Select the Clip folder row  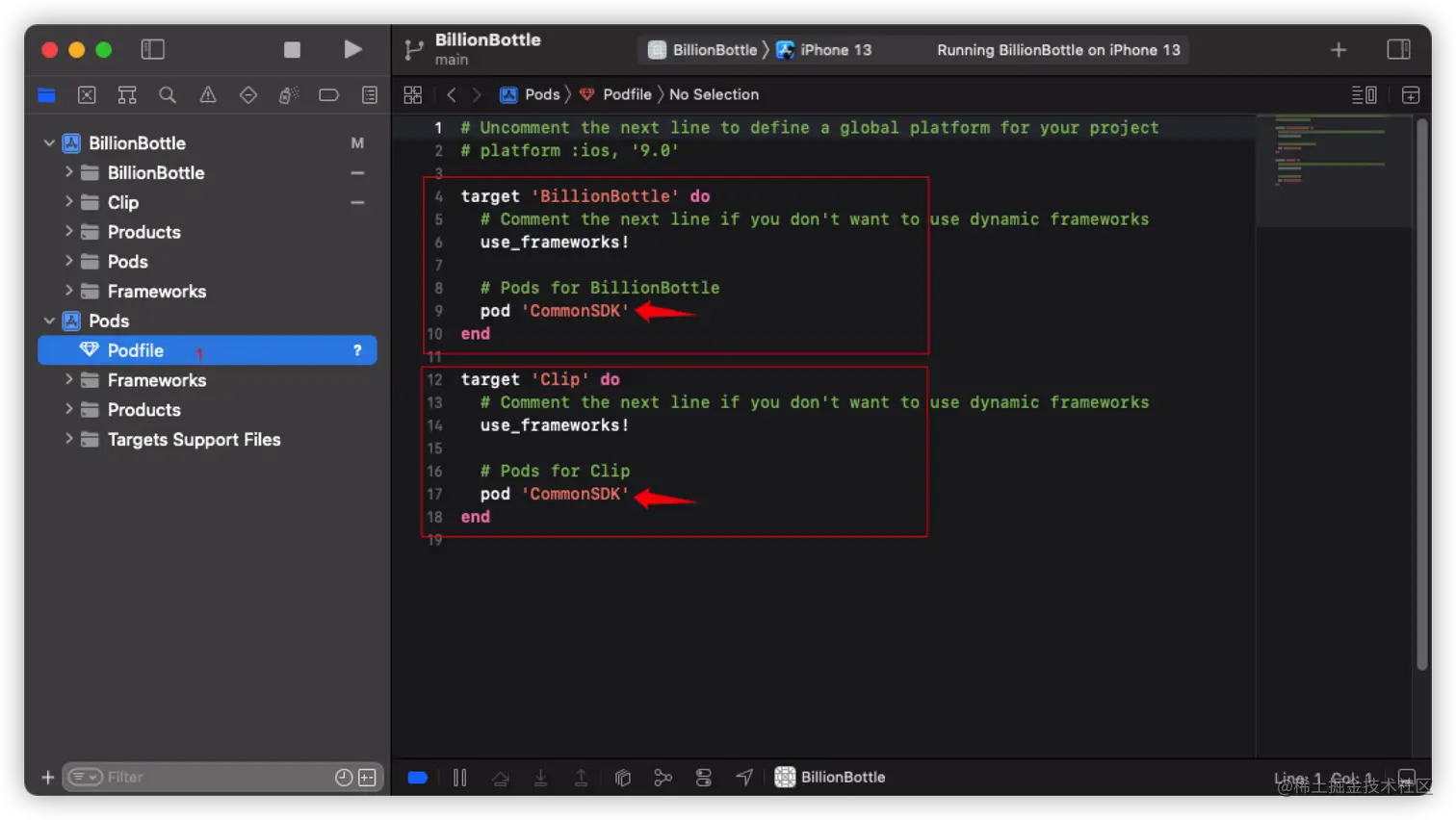coord(207,202)
